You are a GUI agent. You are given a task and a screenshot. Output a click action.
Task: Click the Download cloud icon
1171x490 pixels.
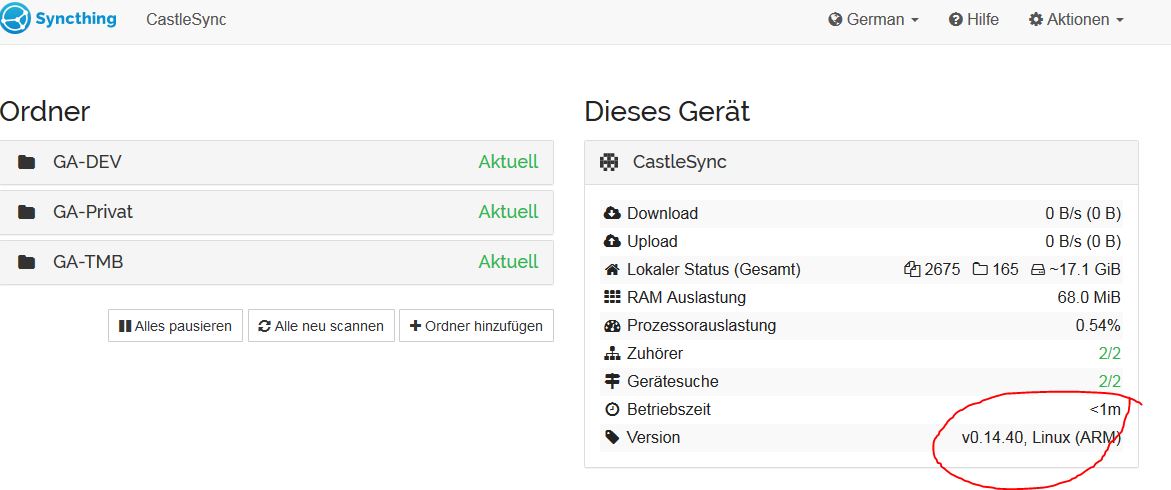pos(612,214)
